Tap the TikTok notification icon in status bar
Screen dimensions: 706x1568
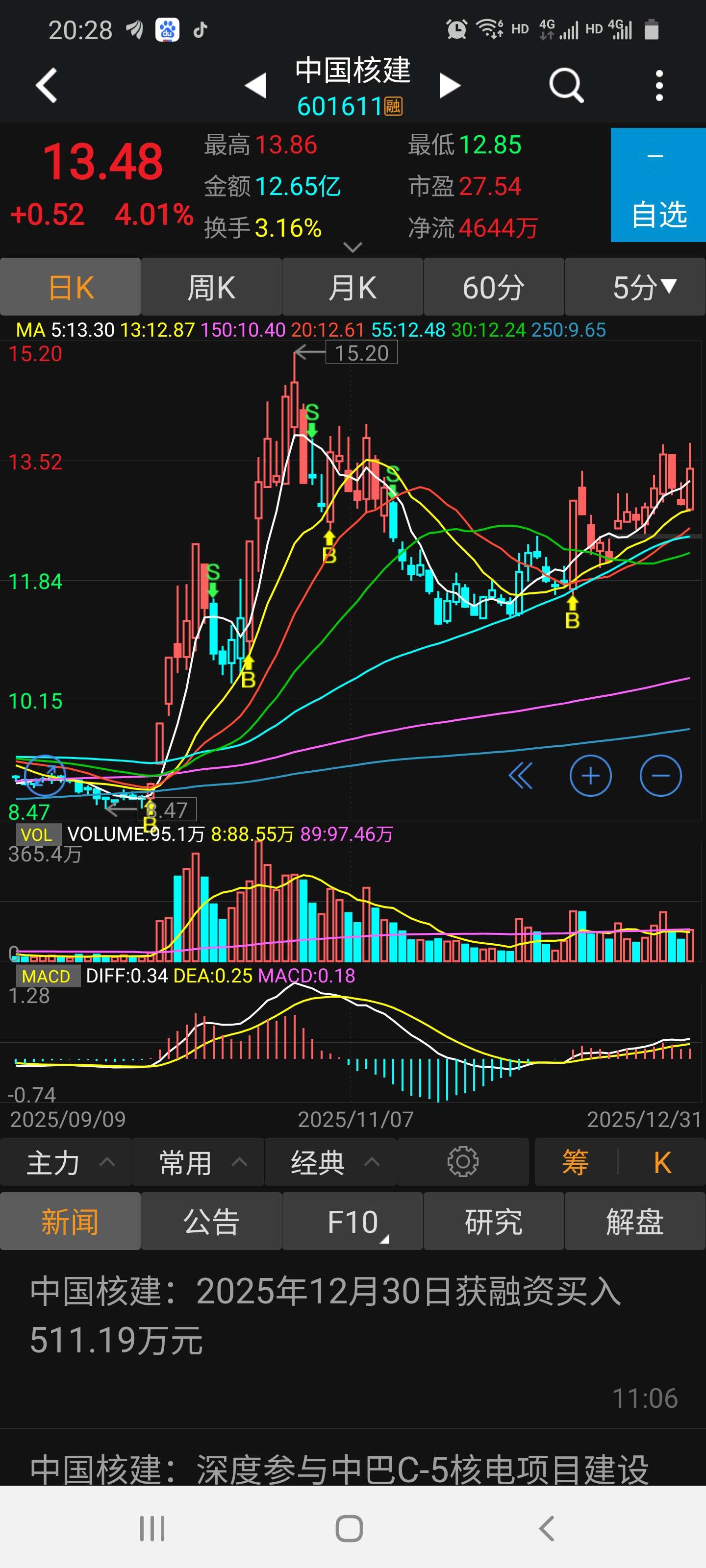click(x=201, y=29)
